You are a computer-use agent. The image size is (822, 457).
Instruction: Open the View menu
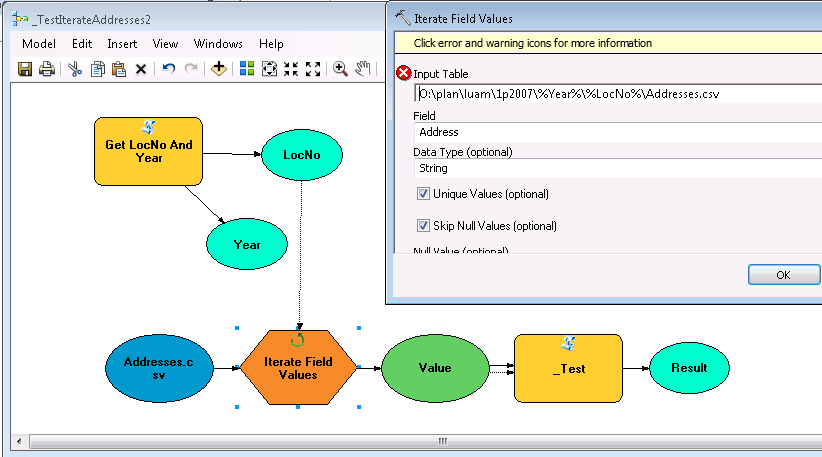pos(165,44)
